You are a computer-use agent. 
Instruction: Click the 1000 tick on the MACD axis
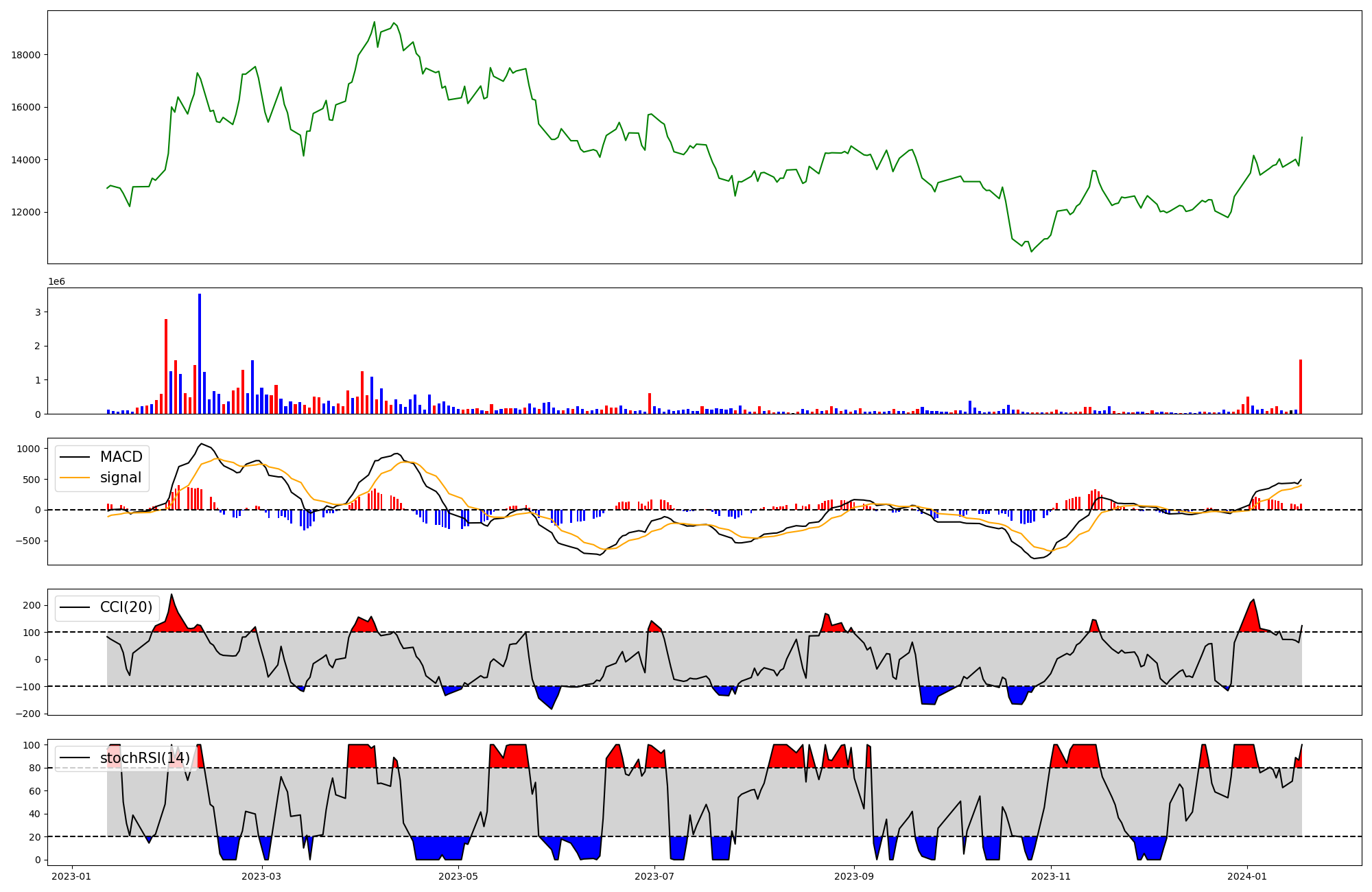(x=29, y=449)
